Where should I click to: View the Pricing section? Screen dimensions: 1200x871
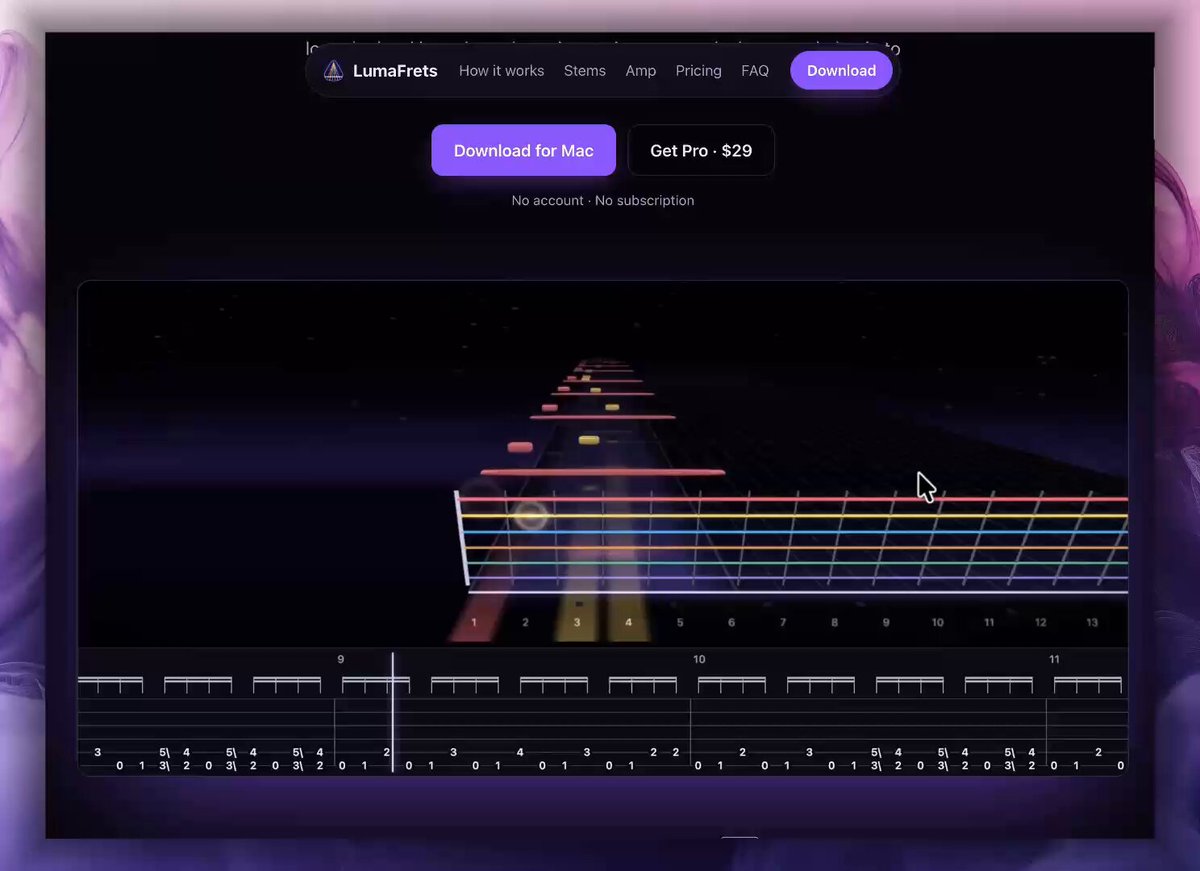tap(698, 71)
